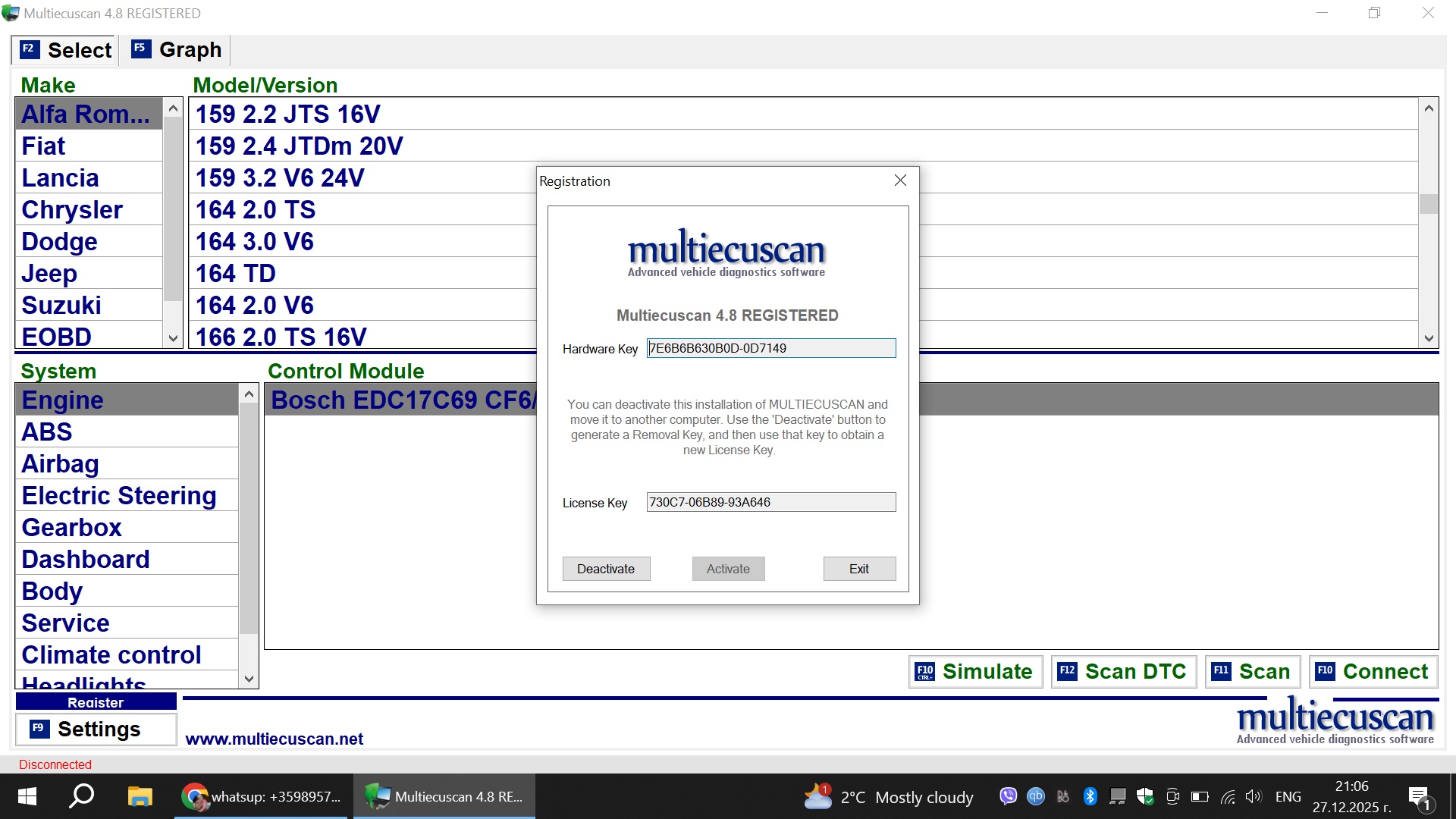Open the Bluetooth tray icon

tap(1090, 796)
